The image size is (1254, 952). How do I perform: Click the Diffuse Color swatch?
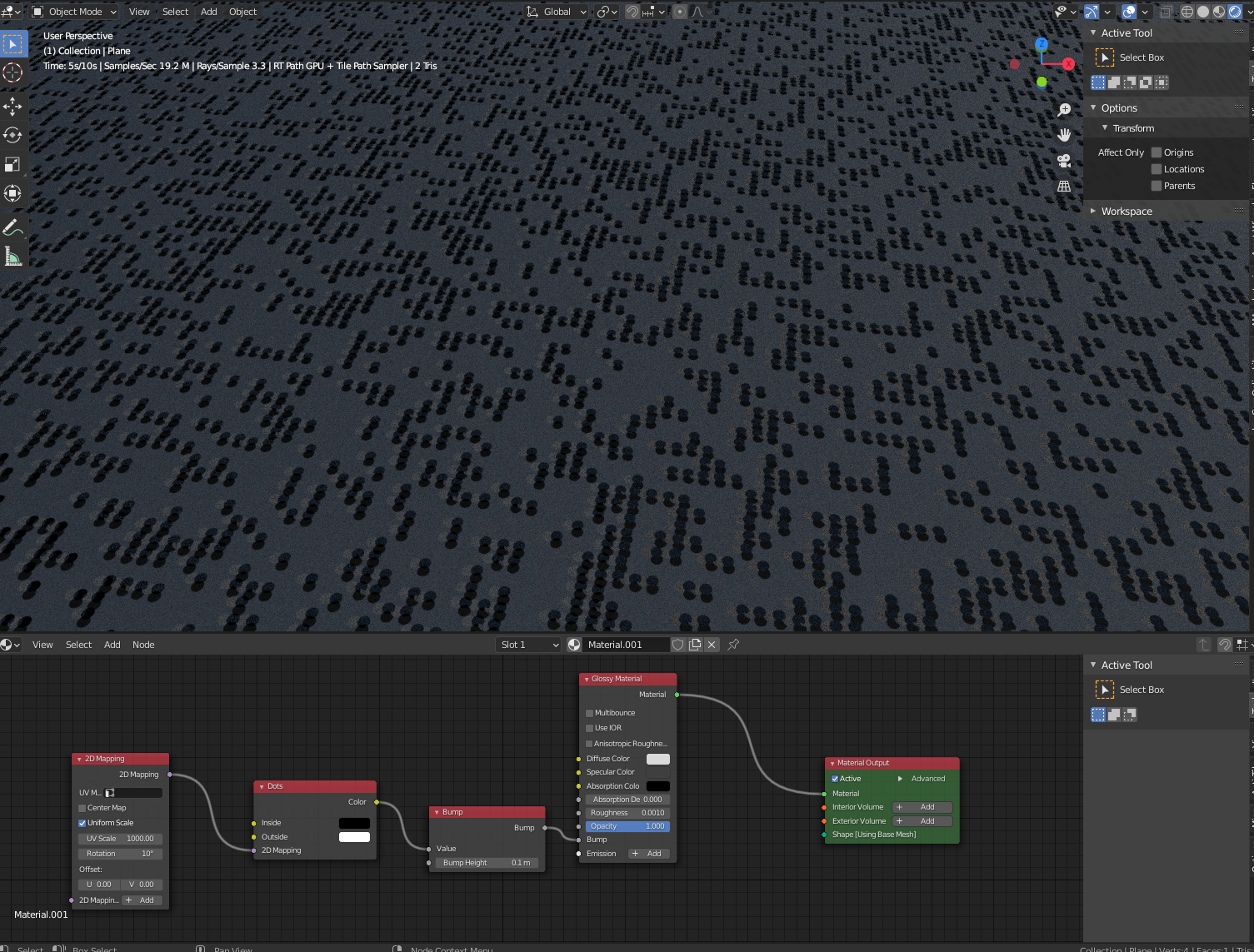pyautogui.click(x=657, y=759)
